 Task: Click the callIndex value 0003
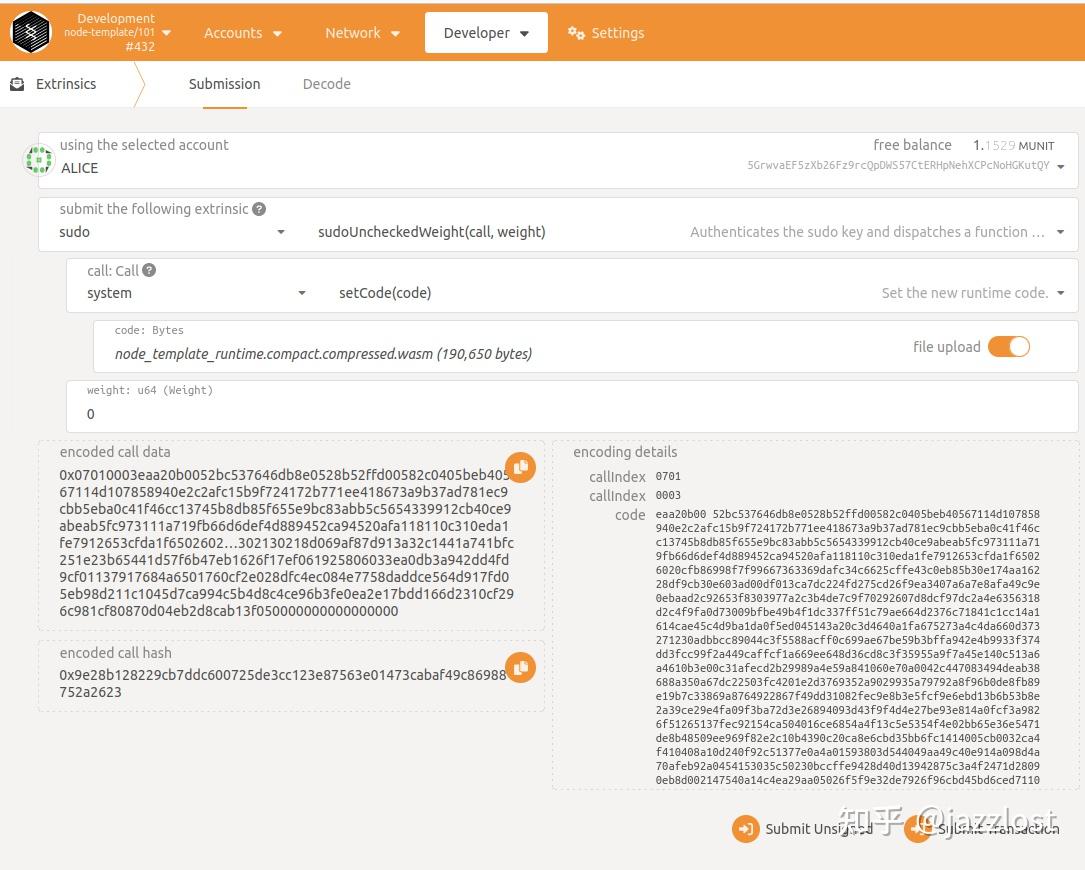click(x=668, y=495)
